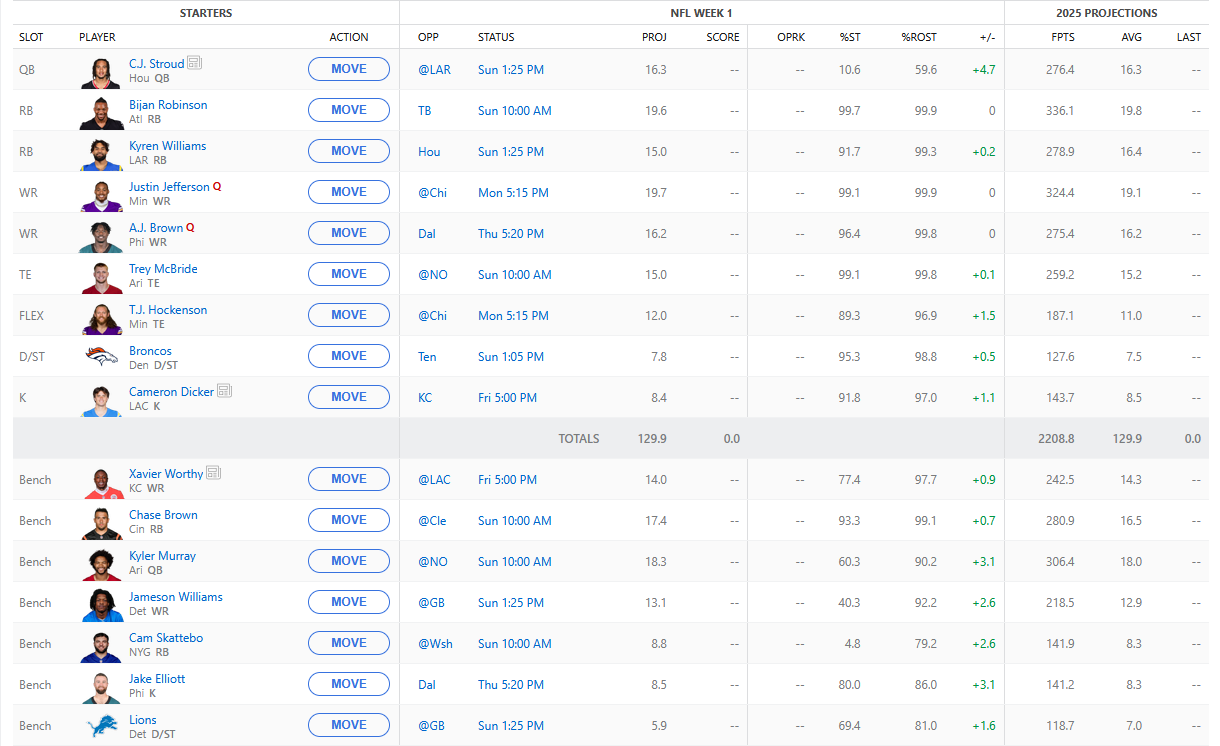Viewport: 1220px width, 746px height.
Task: Click MOVE button for A.J. Brown
Action: pyautogui.click(x=349, y=233)
